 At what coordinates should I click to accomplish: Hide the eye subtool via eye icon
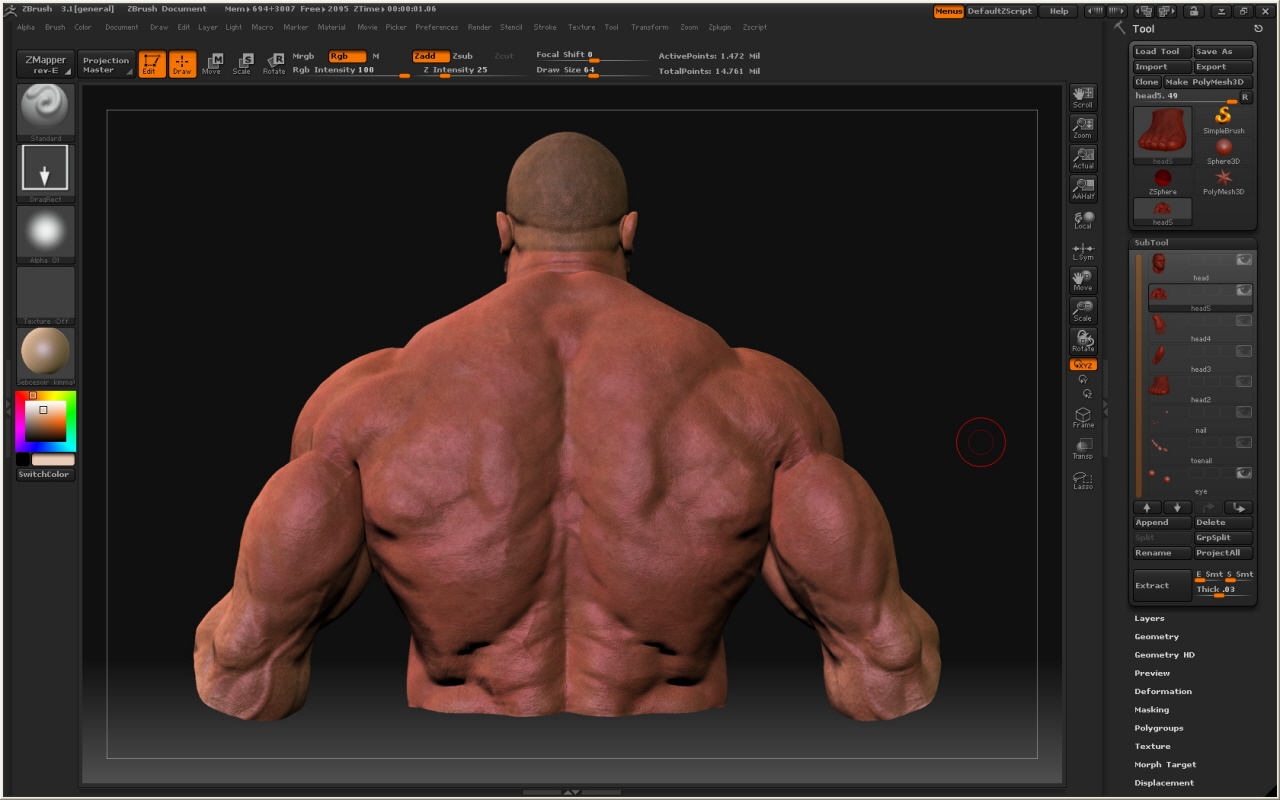coord(1243,473)
